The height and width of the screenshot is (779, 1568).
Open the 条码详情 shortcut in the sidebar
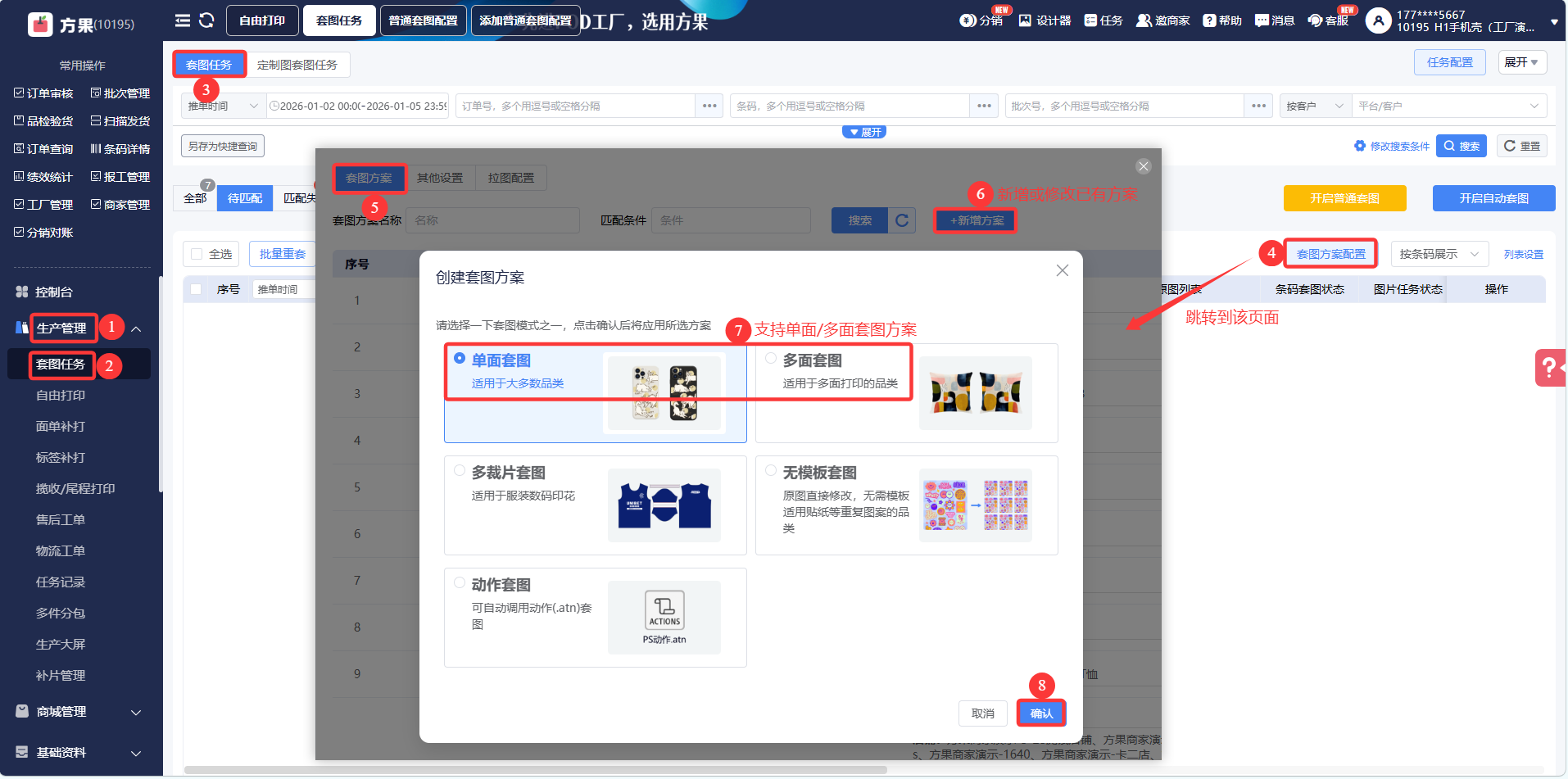coord(120,149)
